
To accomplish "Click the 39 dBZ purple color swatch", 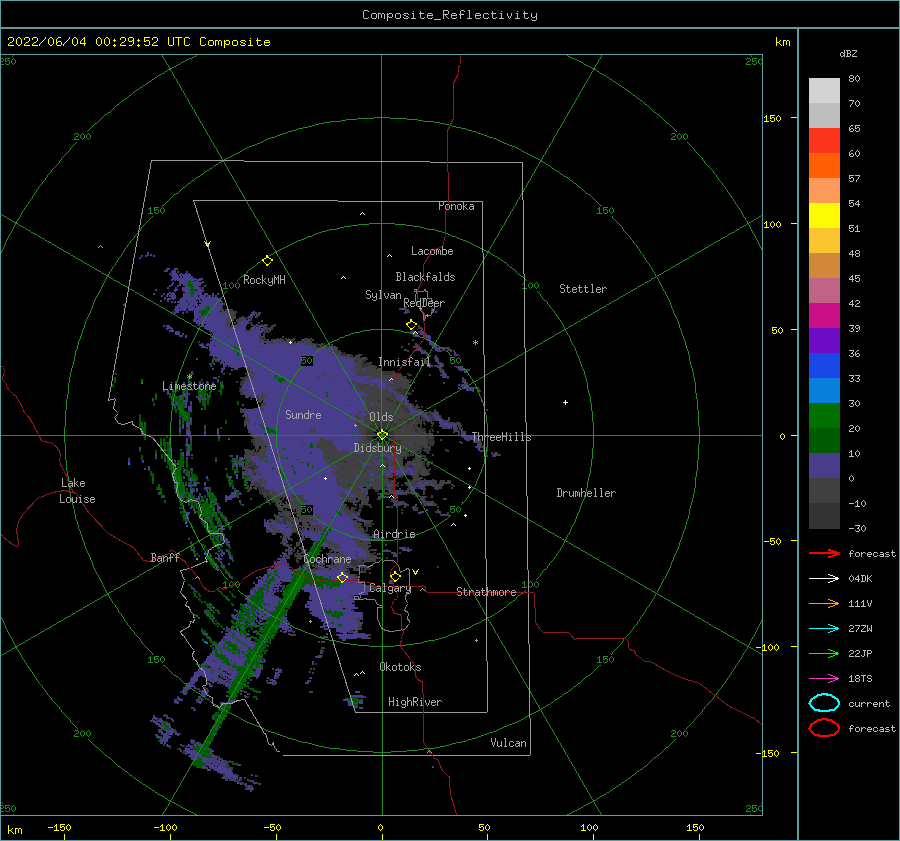I will (x=824, y=340).
